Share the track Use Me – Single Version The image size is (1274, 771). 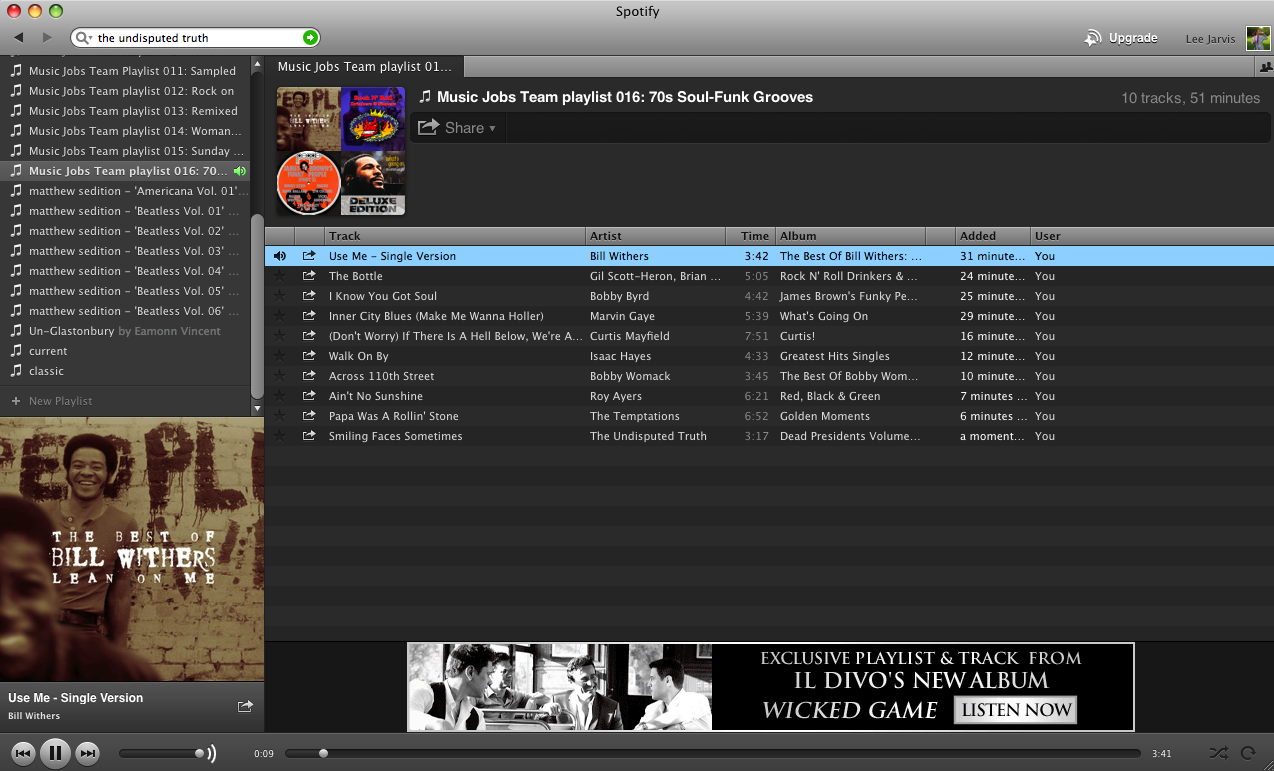pos(309,256)
